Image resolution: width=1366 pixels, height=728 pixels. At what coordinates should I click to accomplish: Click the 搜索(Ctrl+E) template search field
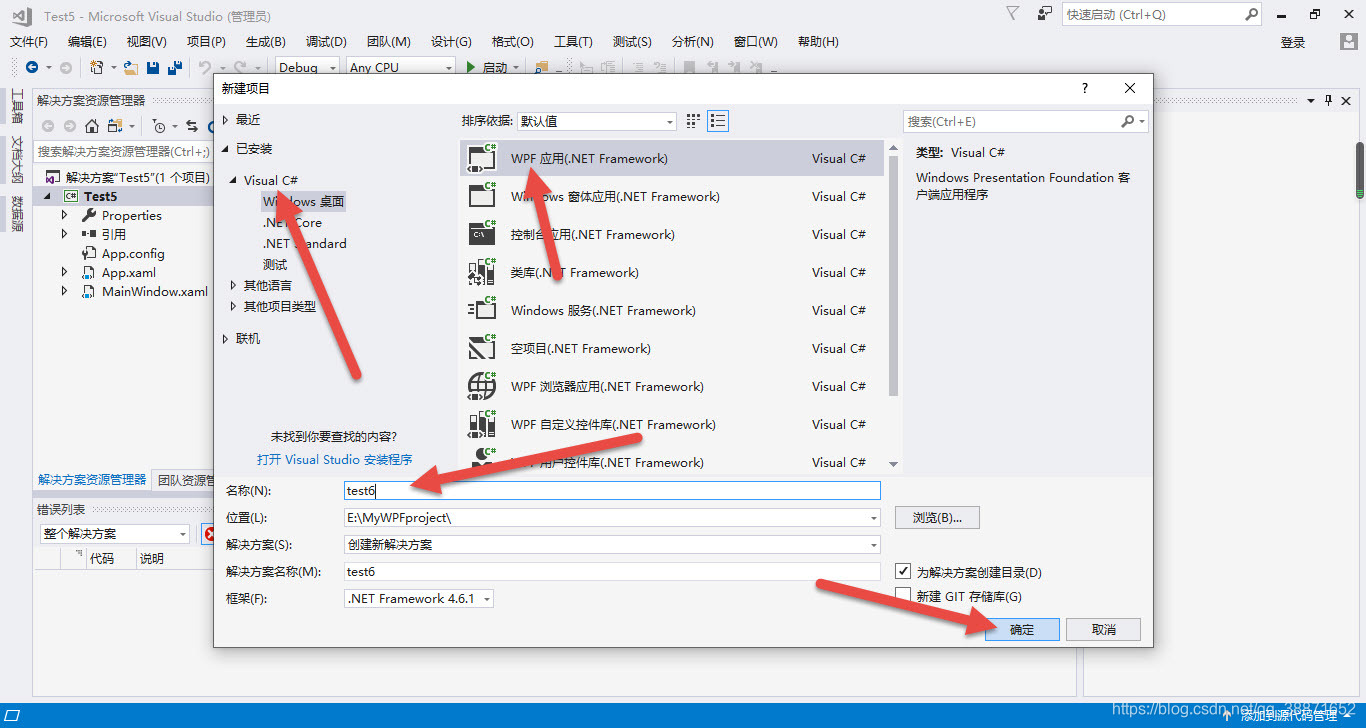[1012, 121]
